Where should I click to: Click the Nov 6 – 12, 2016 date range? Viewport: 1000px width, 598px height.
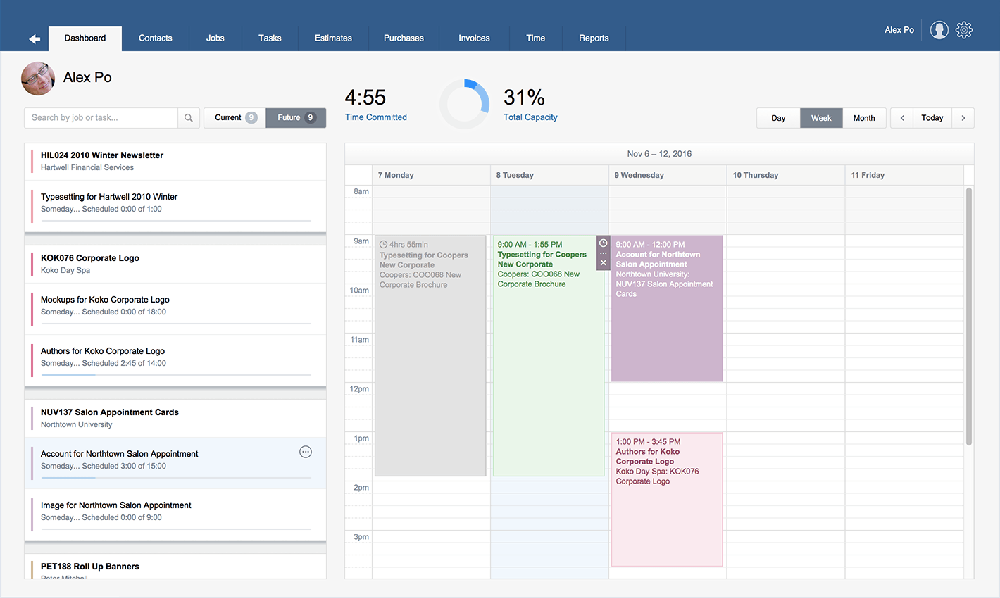coord(659,154)
